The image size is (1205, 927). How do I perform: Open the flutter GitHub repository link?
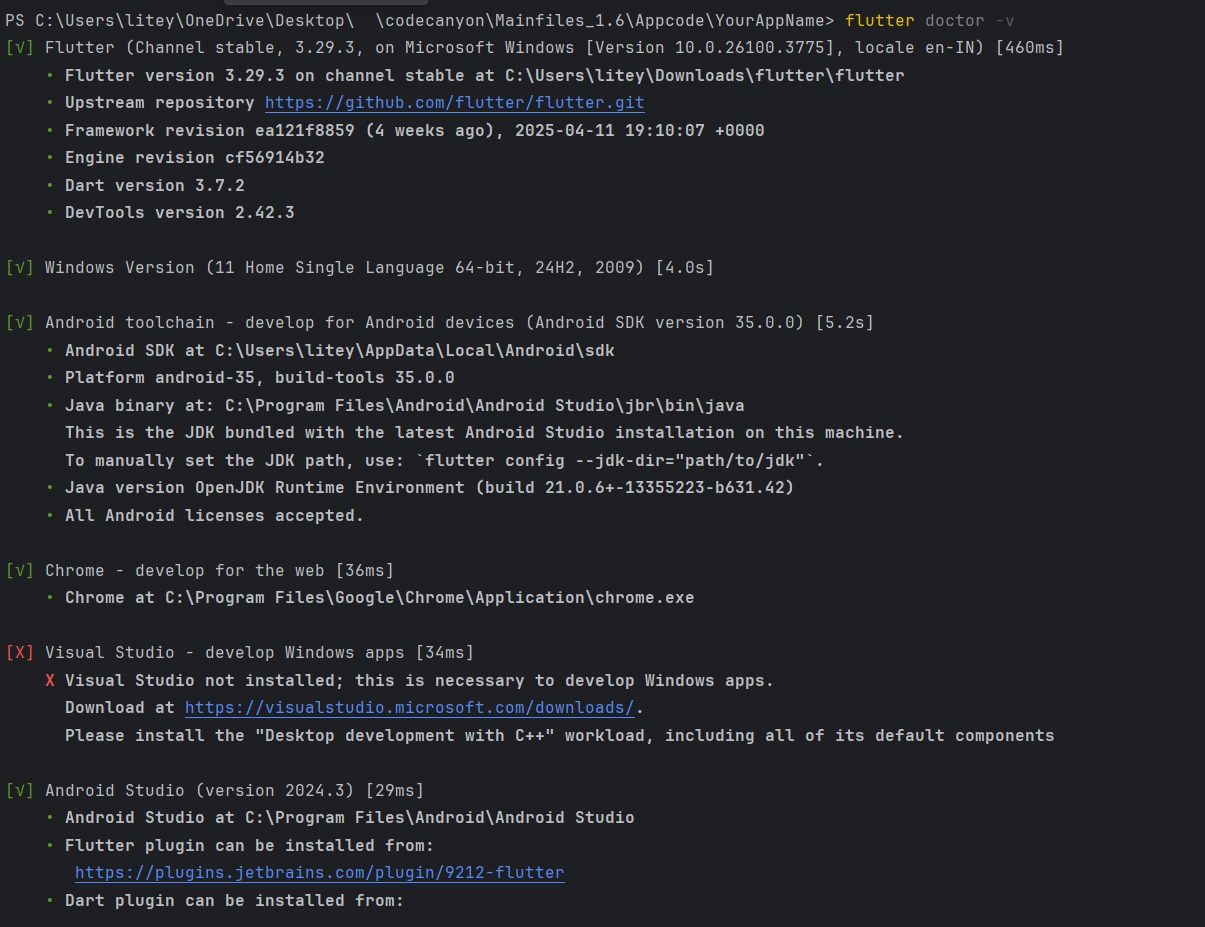[x=455, y=103]
